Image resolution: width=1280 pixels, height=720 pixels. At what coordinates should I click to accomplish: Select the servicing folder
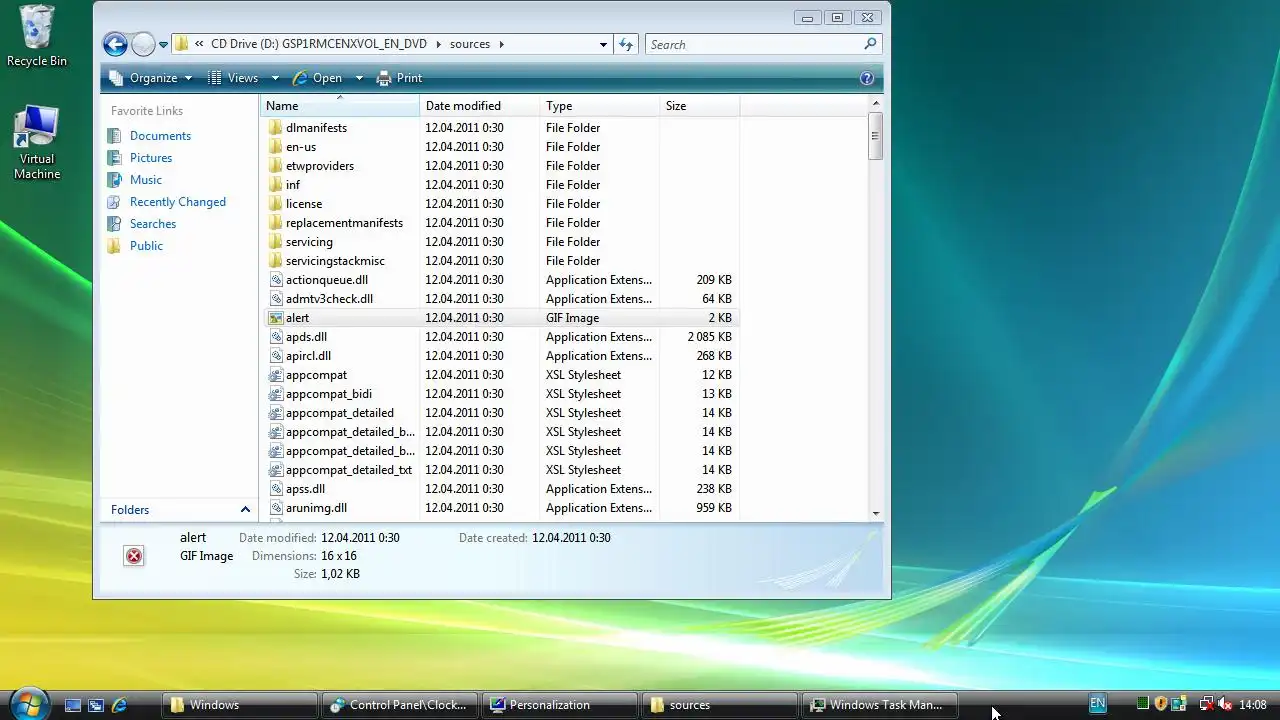pyautogui.click(x=309, y=242)
